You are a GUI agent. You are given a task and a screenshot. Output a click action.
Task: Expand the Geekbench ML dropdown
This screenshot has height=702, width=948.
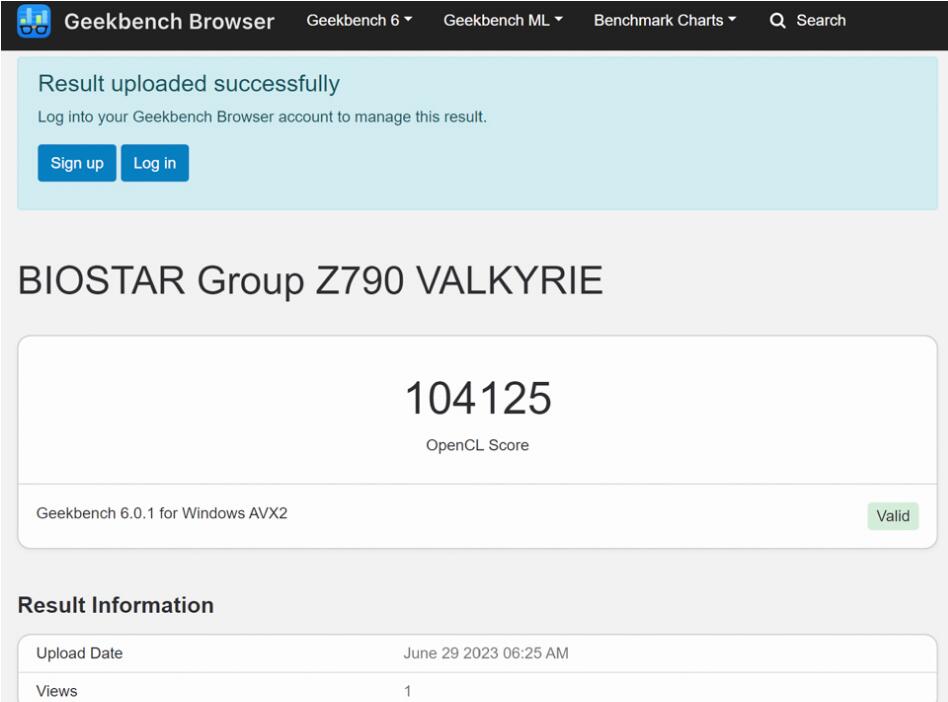503,21
